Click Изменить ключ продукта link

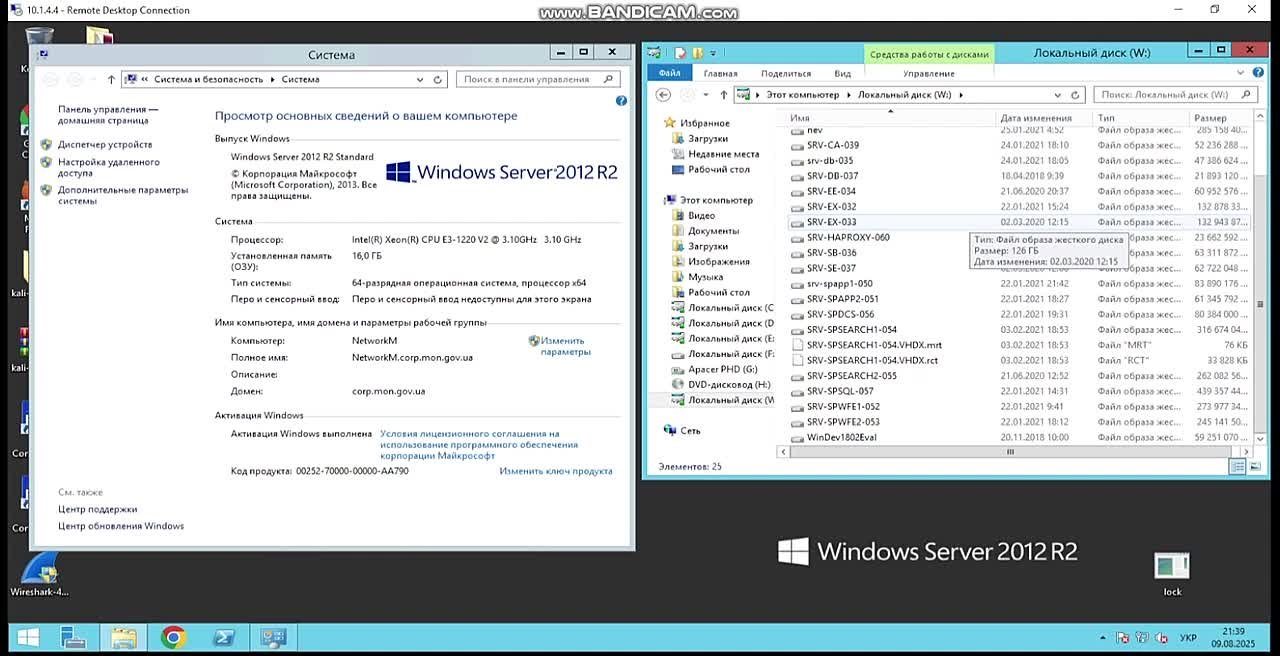click(556, 471)
